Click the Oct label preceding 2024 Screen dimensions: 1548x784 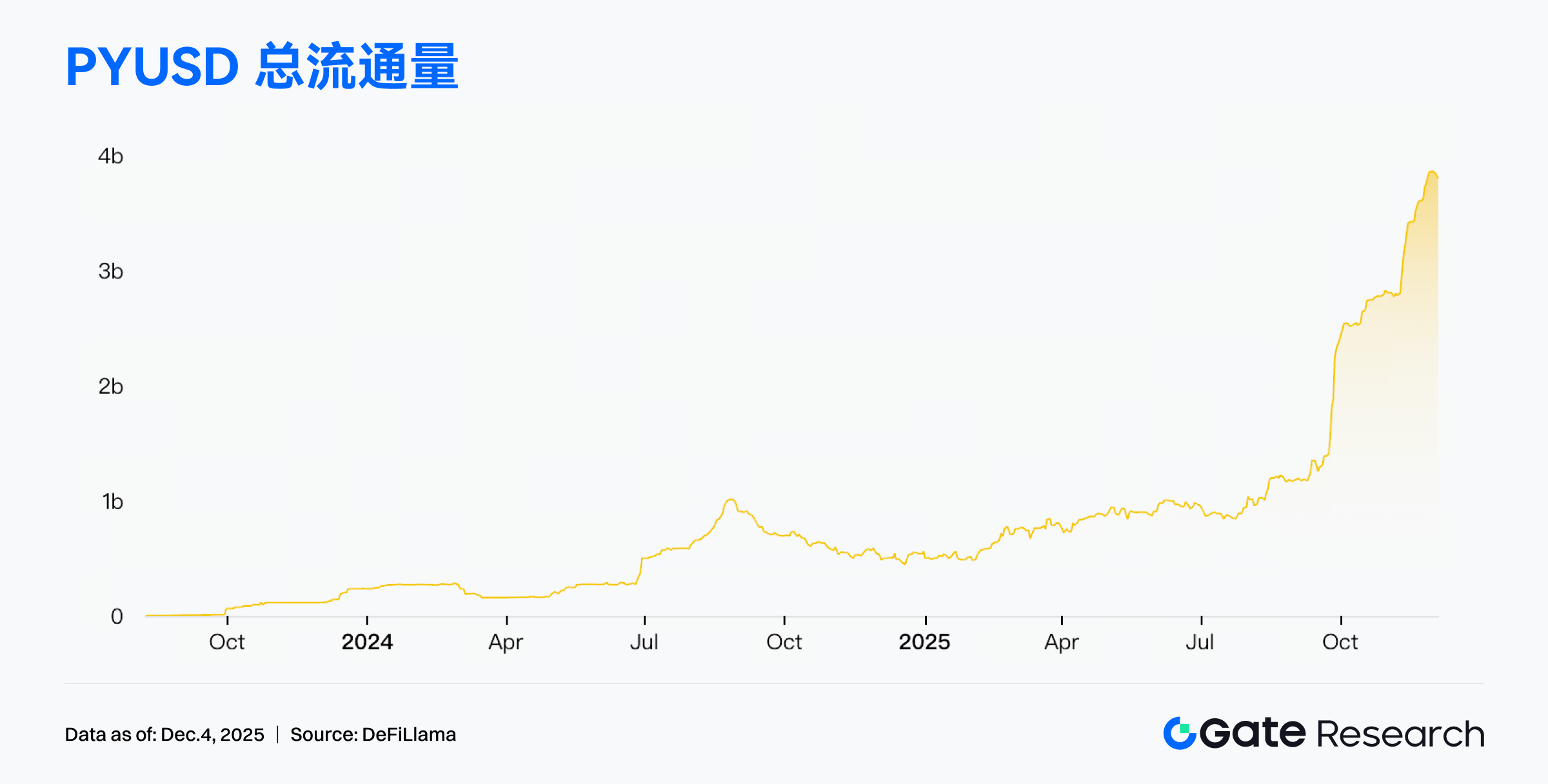pyautogui.click(x=227, y=642)
